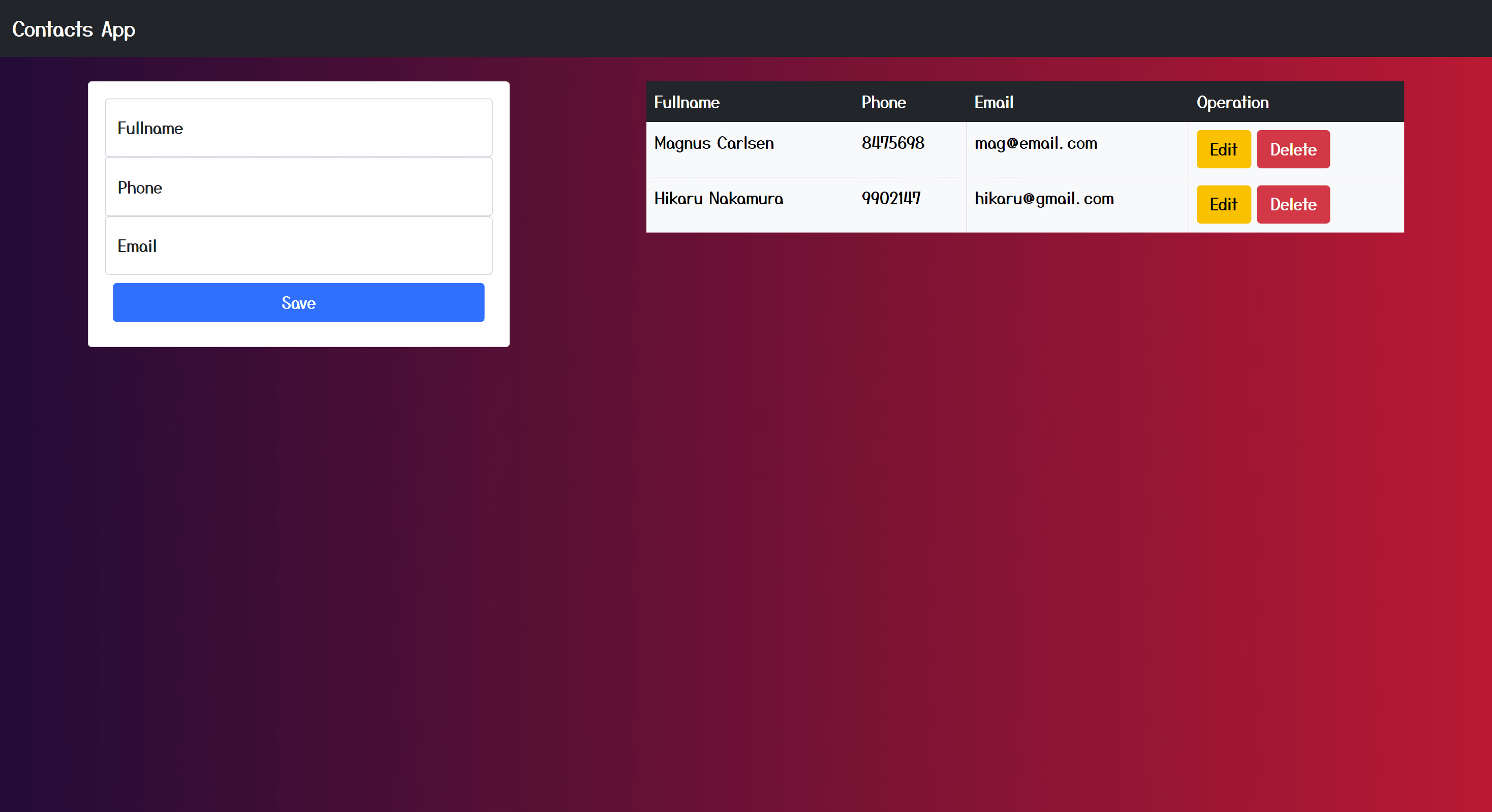Click the Phone column header
The height and width of the screenshot is (812, 1492).
[883, 102]
